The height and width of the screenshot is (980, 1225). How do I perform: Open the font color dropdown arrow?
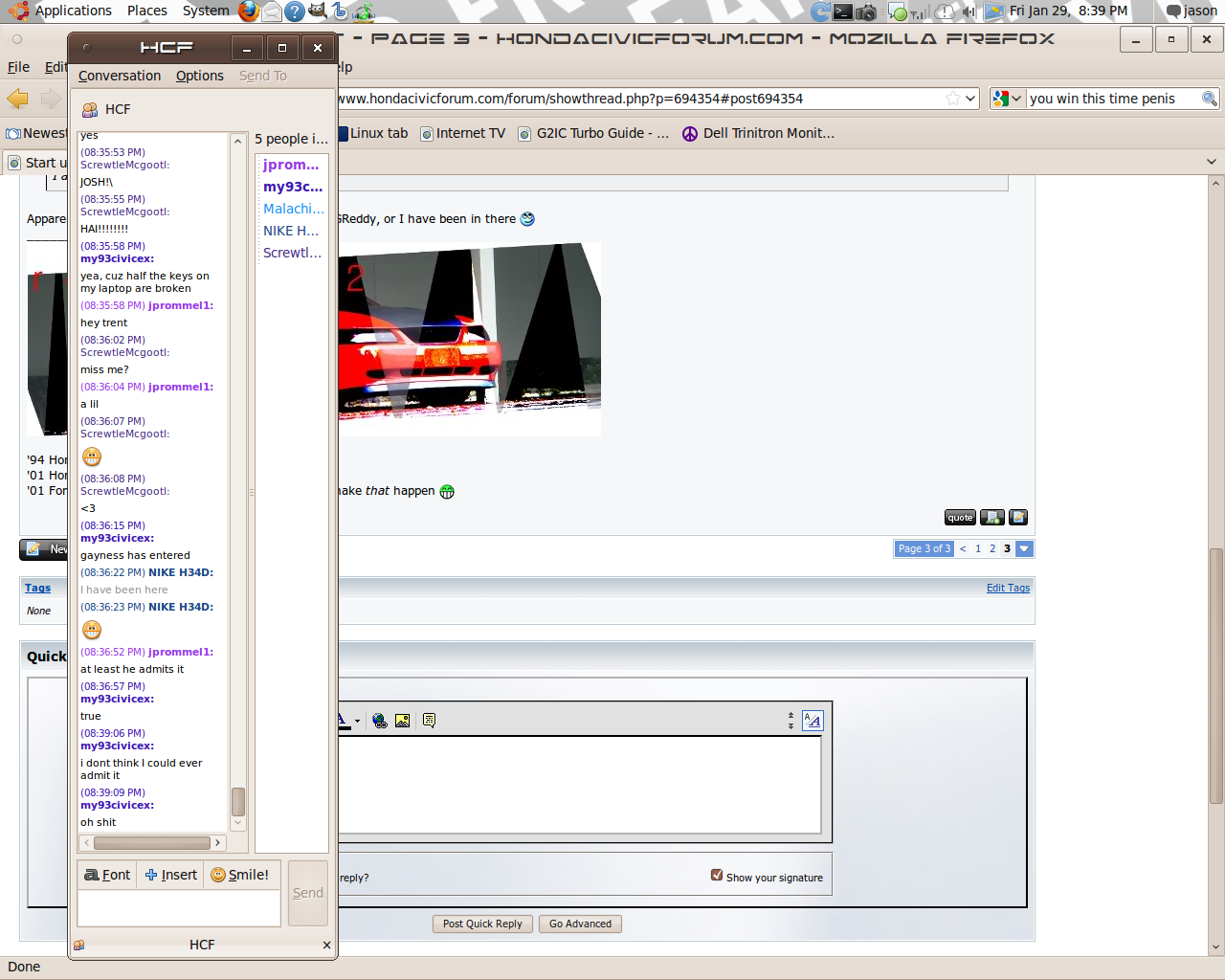[357, 722]
